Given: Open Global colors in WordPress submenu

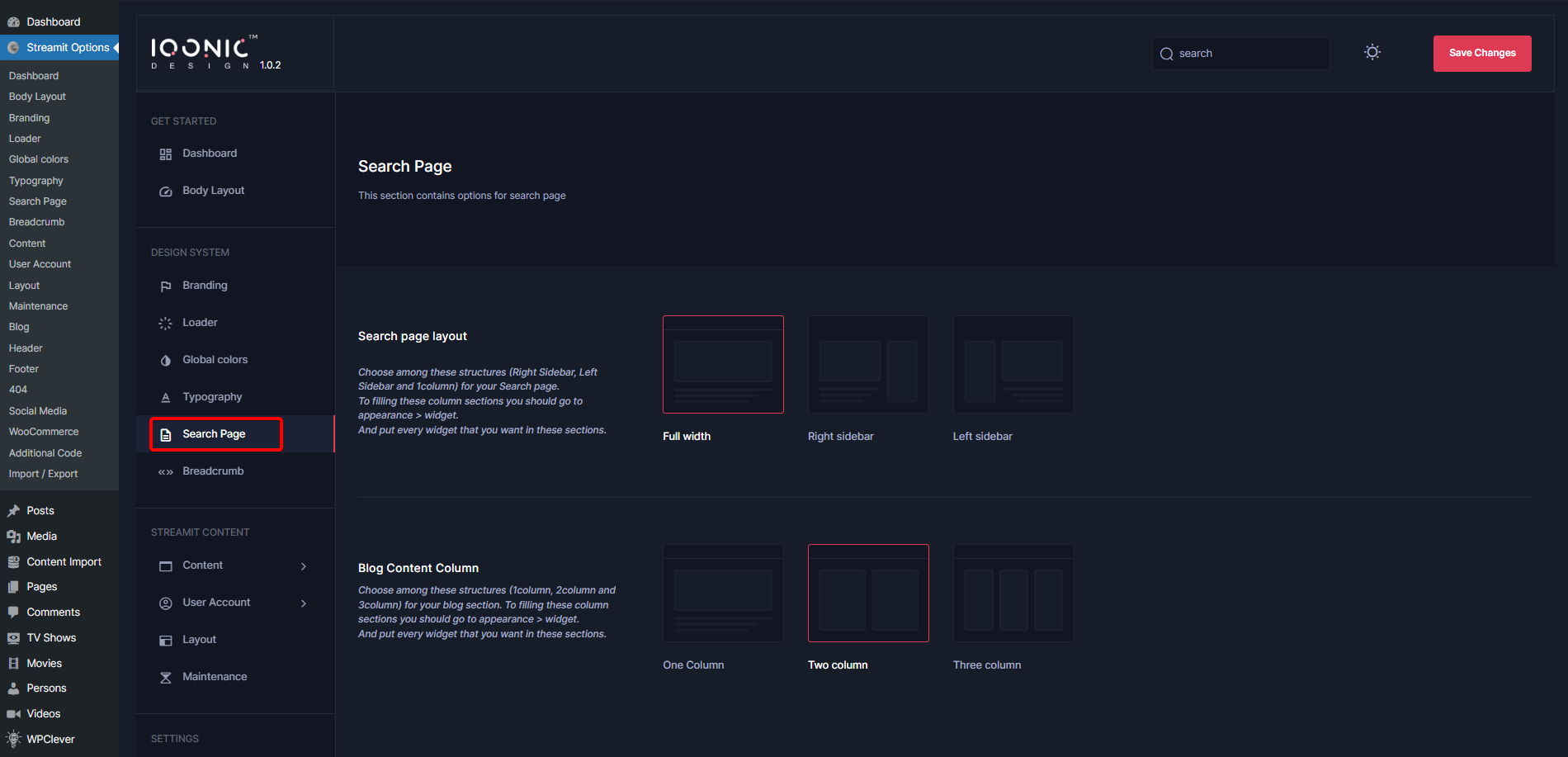Looking at the screenshot, I should coord(39,159).
